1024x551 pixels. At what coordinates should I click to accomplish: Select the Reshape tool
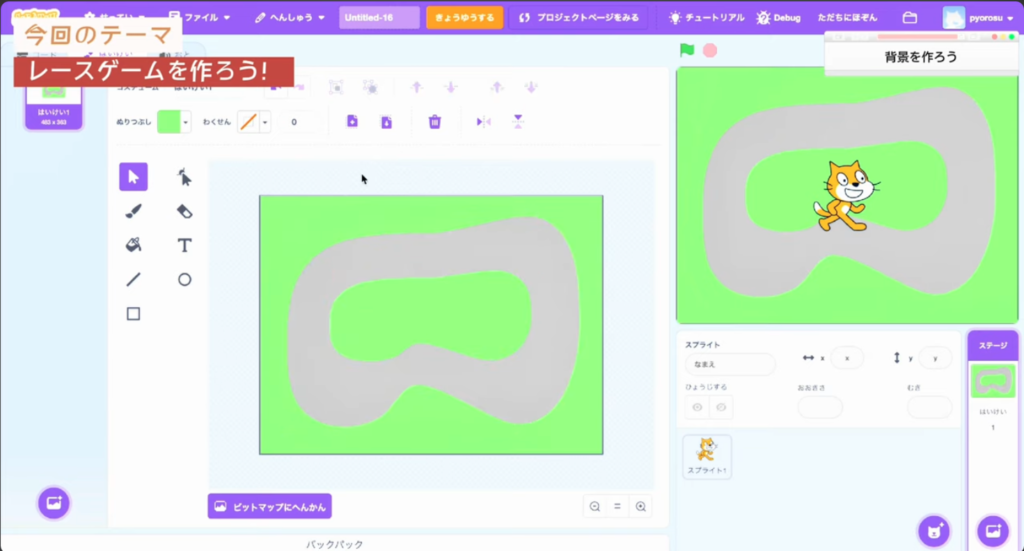click(x=184, y=178)
